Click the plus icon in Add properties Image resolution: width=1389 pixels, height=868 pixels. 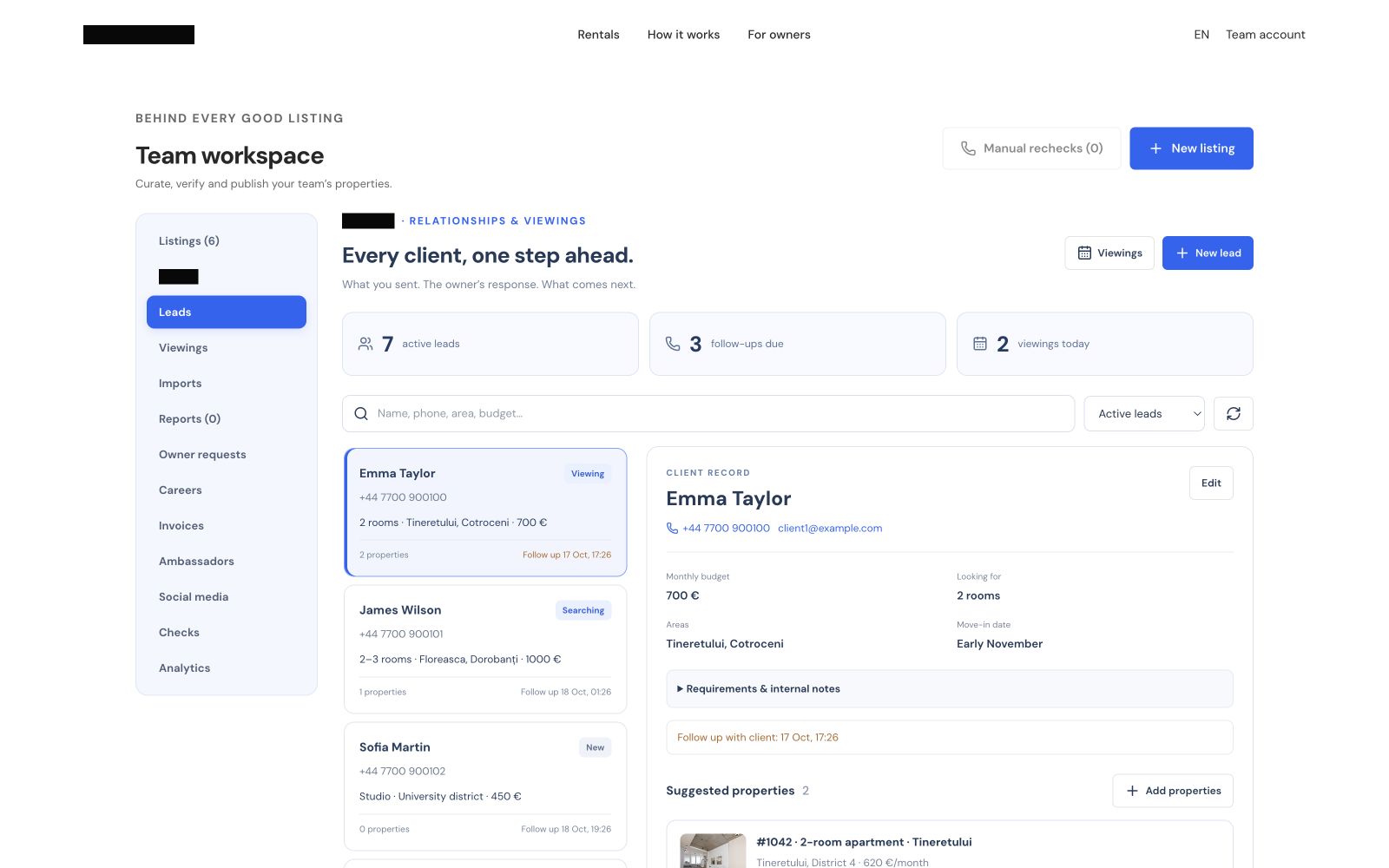[1132, 791]
